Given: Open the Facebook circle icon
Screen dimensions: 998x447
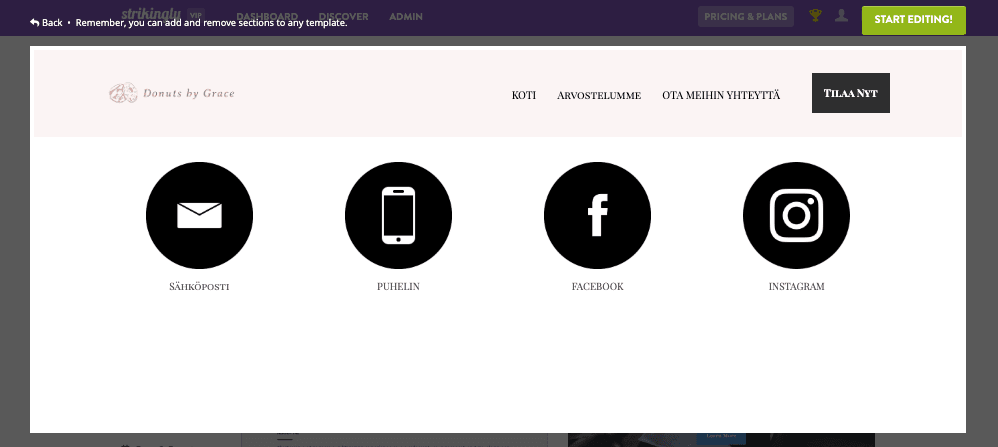Looking at the screenshot, I should 598,215.
